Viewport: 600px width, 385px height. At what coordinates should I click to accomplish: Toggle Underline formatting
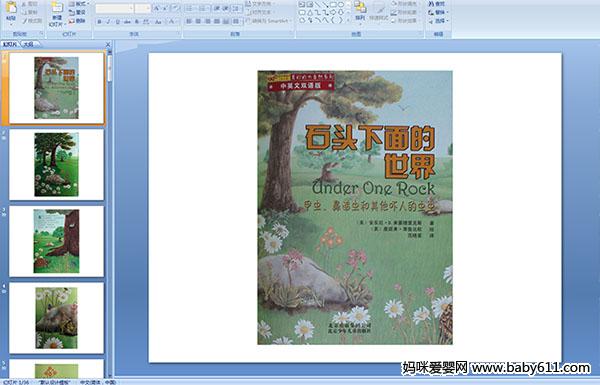click(117, 22)
